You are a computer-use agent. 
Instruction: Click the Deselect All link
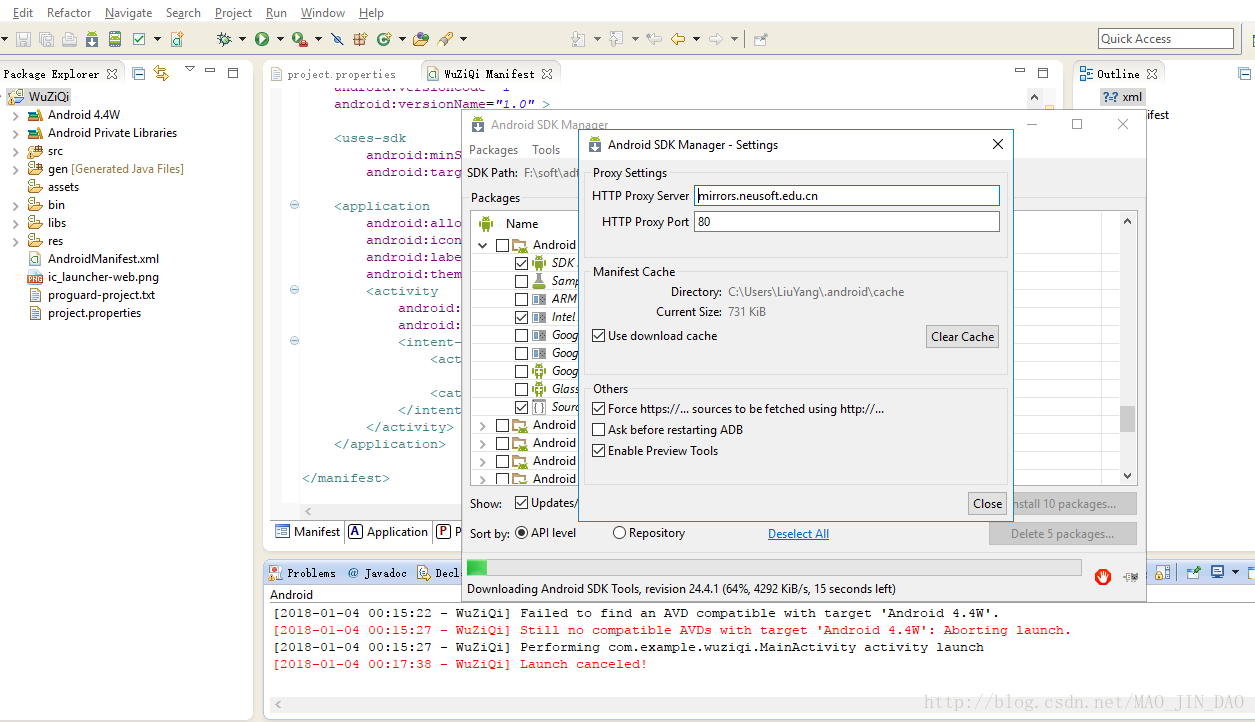(x=798, y=534)
